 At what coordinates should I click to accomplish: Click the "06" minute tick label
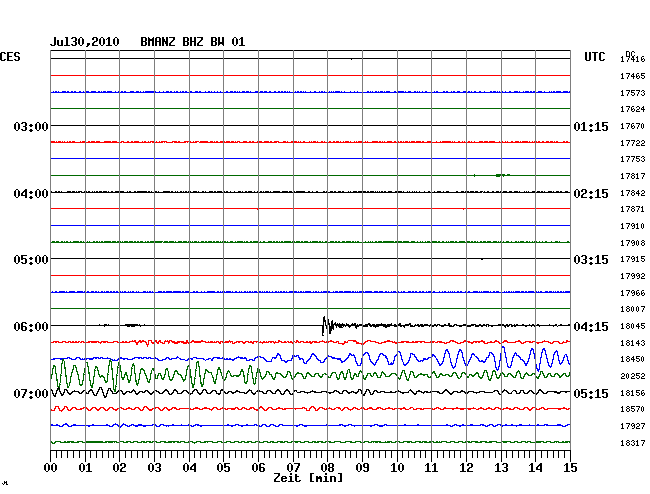click(x=258, y=468)
